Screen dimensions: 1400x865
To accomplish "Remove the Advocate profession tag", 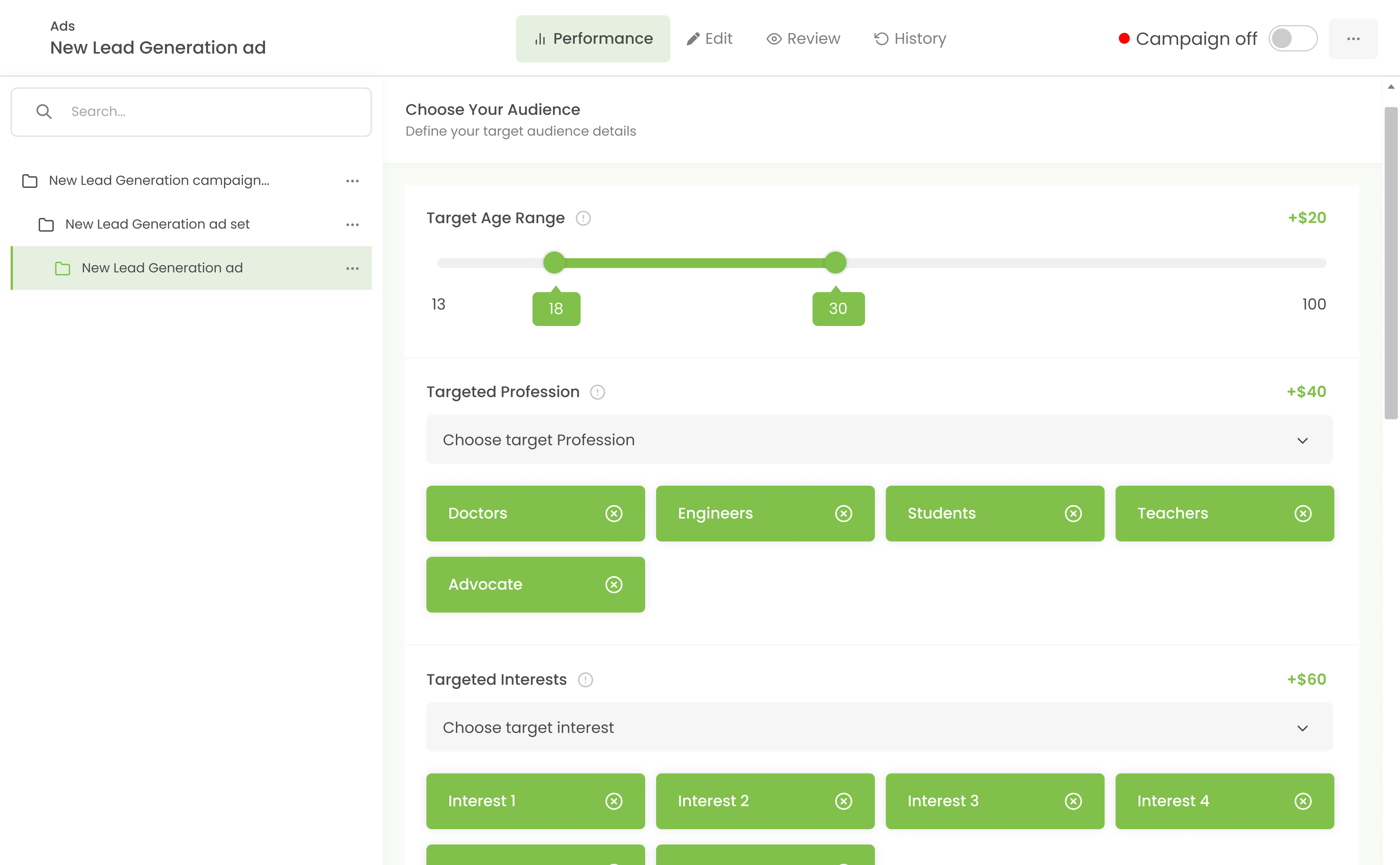I will (614, 584).
